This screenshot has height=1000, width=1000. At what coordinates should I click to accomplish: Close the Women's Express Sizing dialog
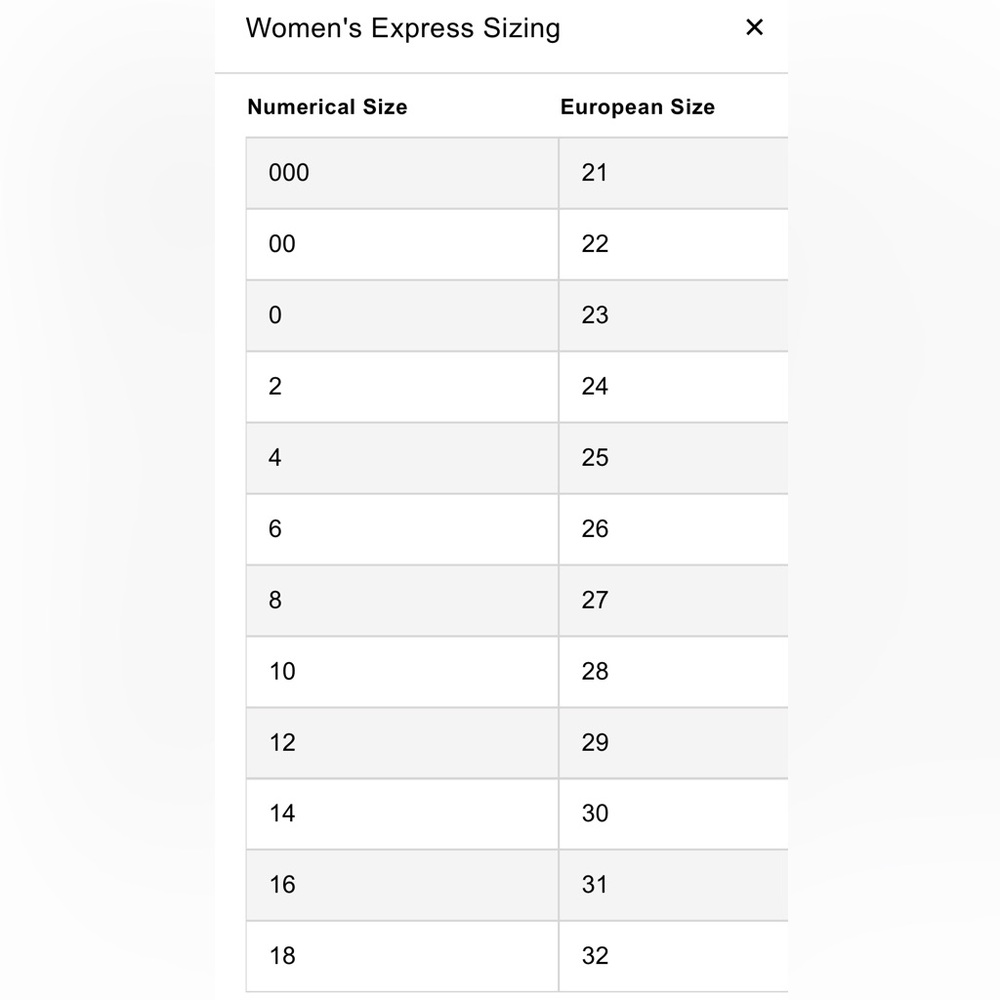[755, 28]
